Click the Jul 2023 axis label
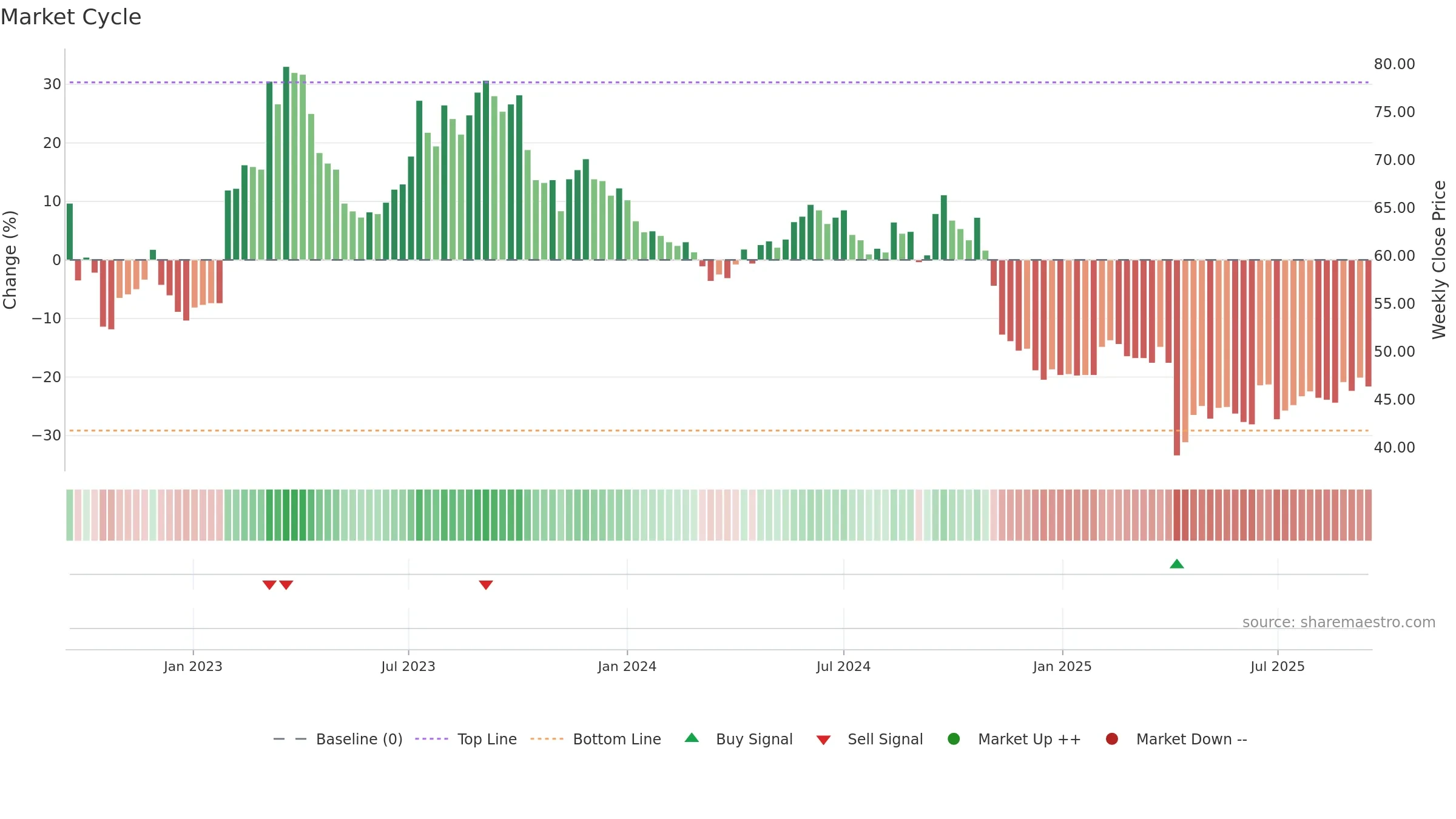This screenshot has height=819, width=1456. click(408, 666)
